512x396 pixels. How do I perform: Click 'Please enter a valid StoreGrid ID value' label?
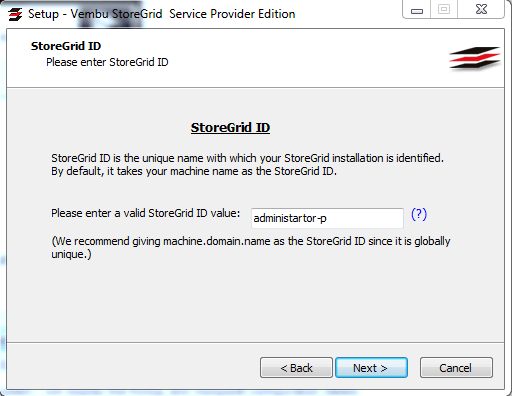145,213
